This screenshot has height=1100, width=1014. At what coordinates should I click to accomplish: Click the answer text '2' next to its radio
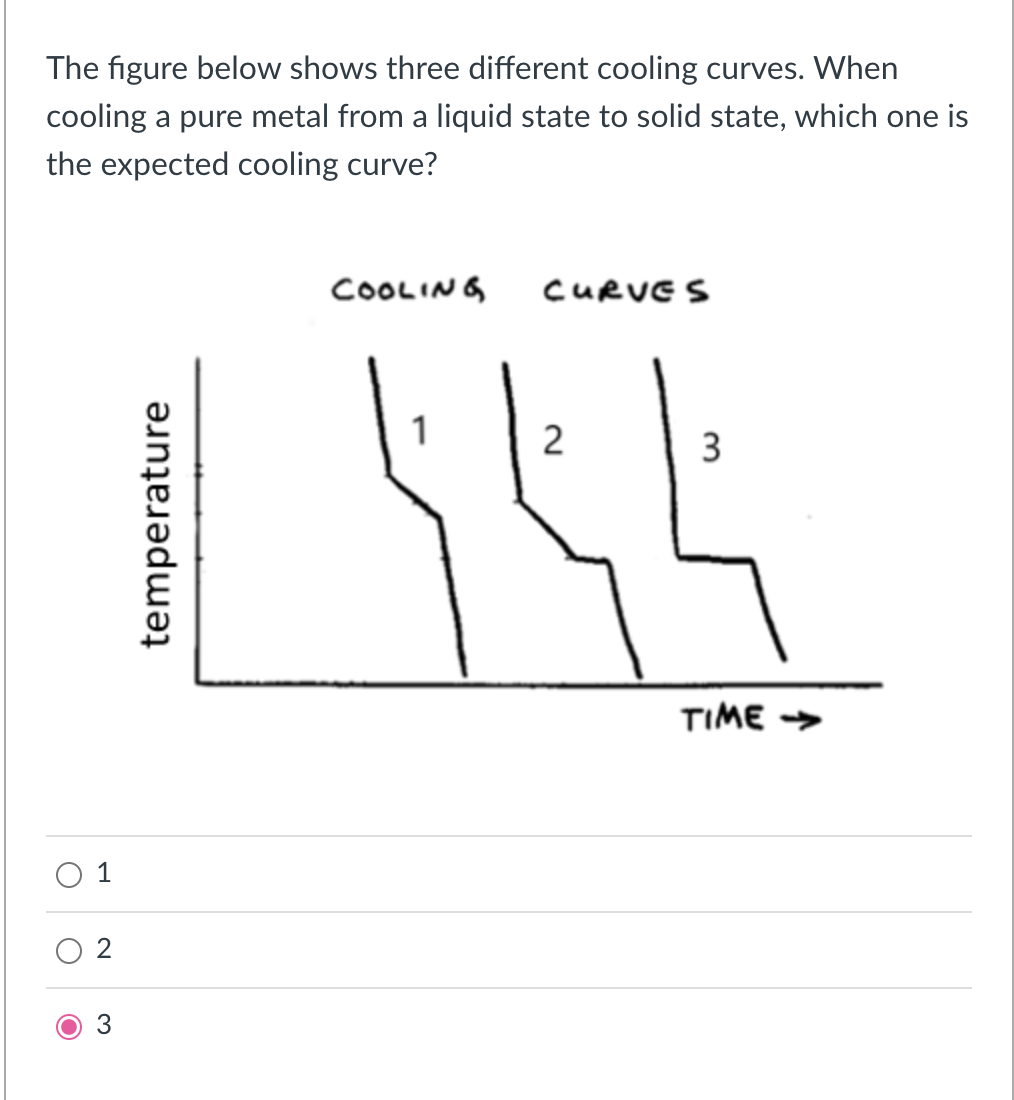tap(102, 949)
